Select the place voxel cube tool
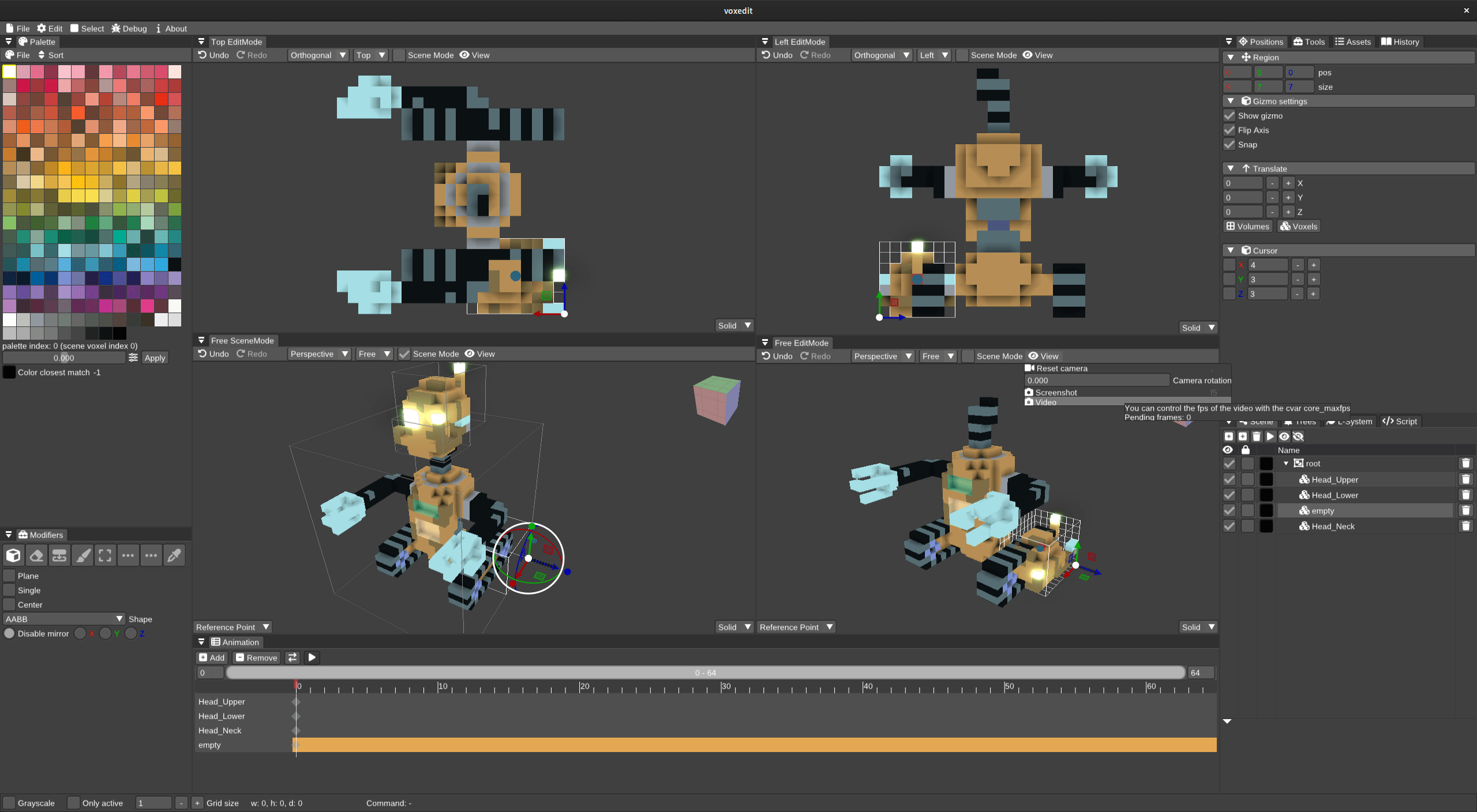 tap(13, 555)
